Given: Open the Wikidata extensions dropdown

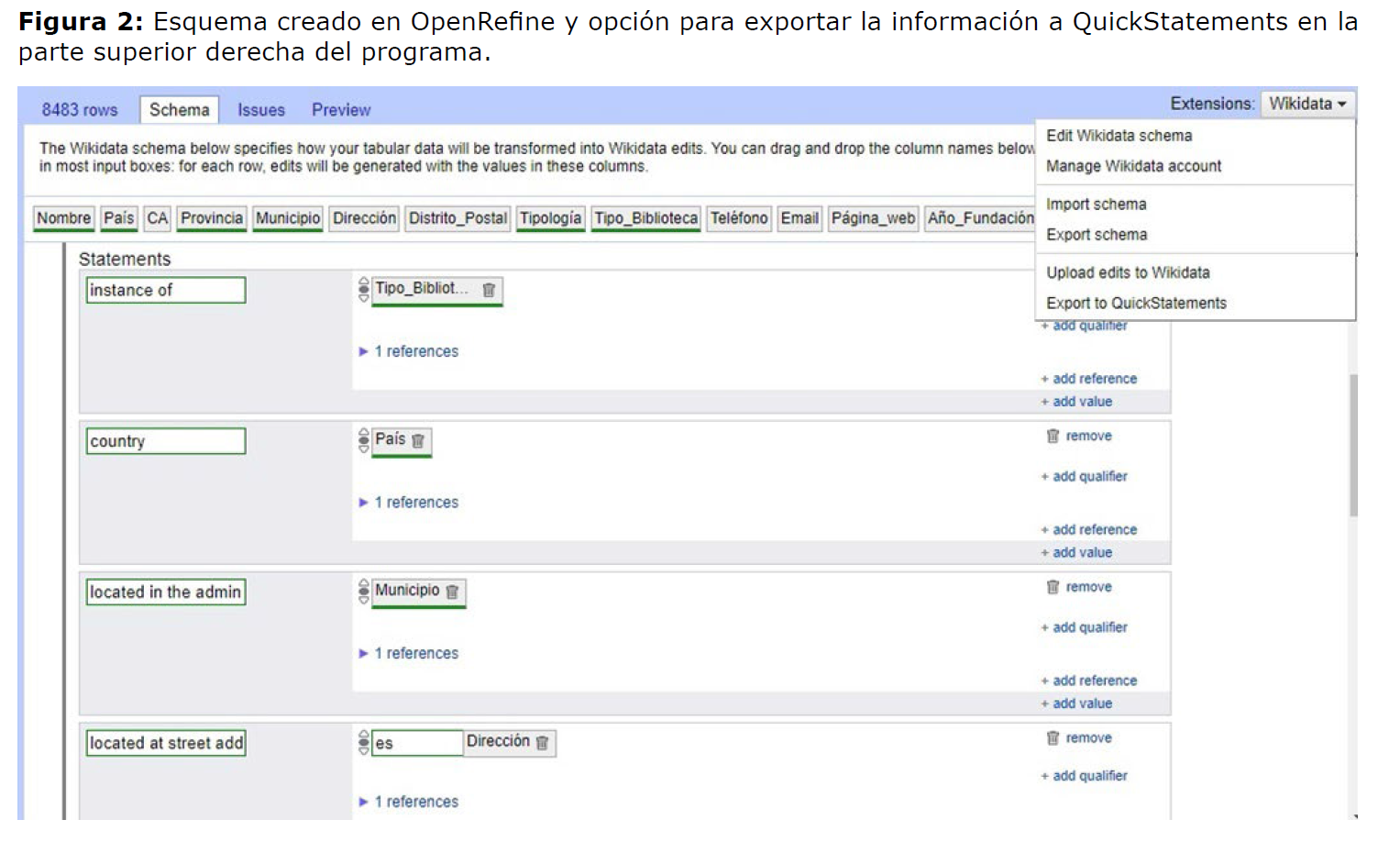Looking at the screenshot, I should pyautogui.click(x=1307, y=104).
